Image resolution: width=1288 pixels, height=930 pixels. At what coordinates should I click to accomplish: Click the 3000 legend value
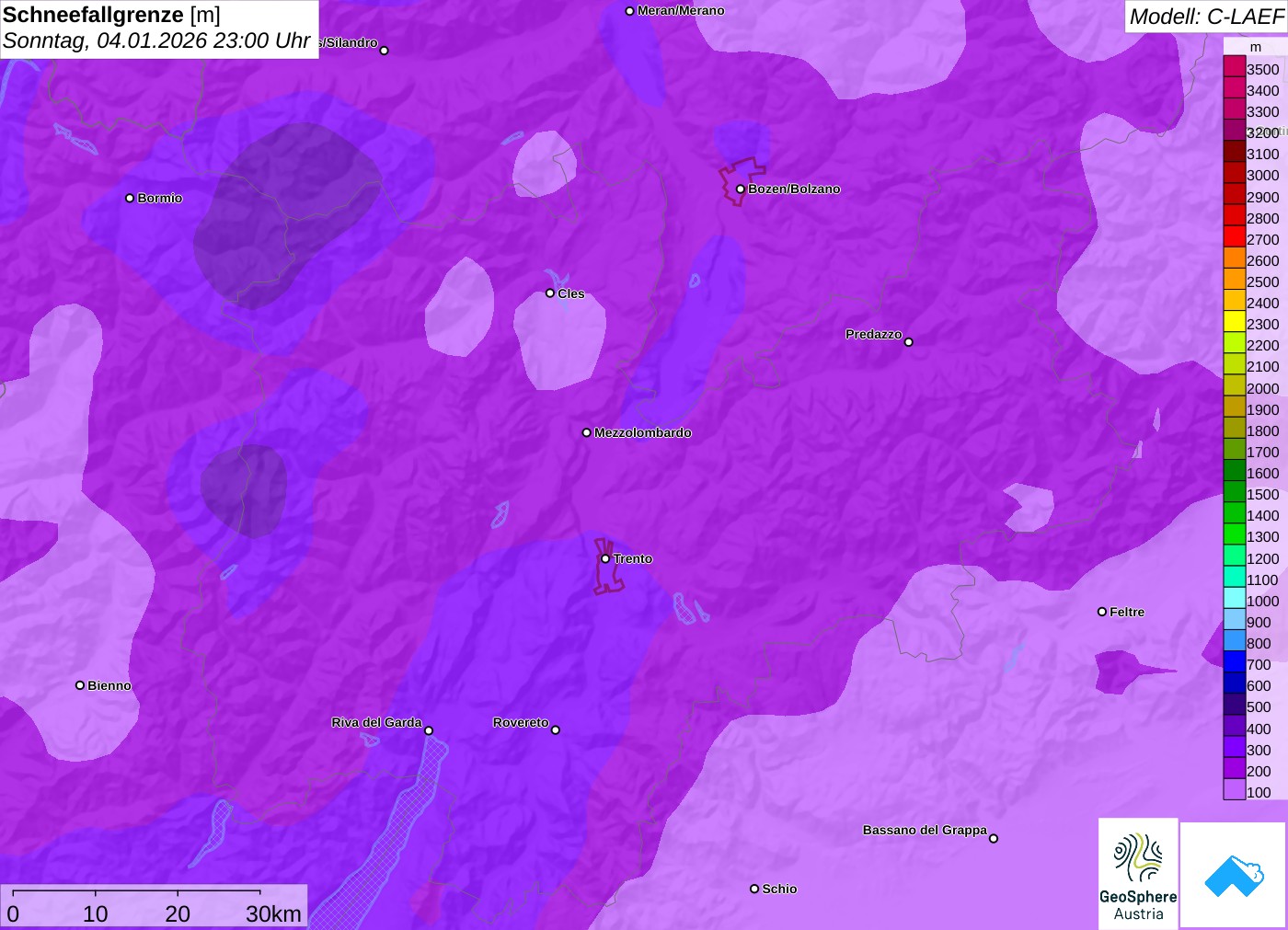click(1262, 175)
